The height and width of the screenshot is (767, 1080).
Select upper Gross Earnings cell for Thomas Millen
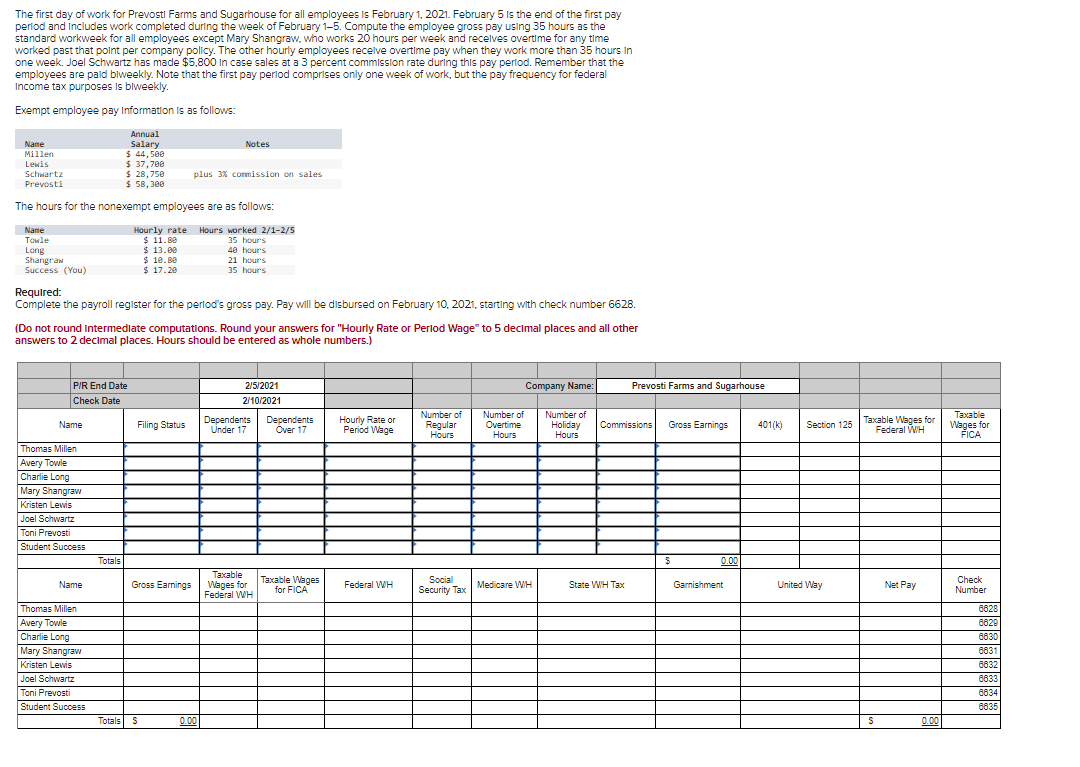[698, 449]
